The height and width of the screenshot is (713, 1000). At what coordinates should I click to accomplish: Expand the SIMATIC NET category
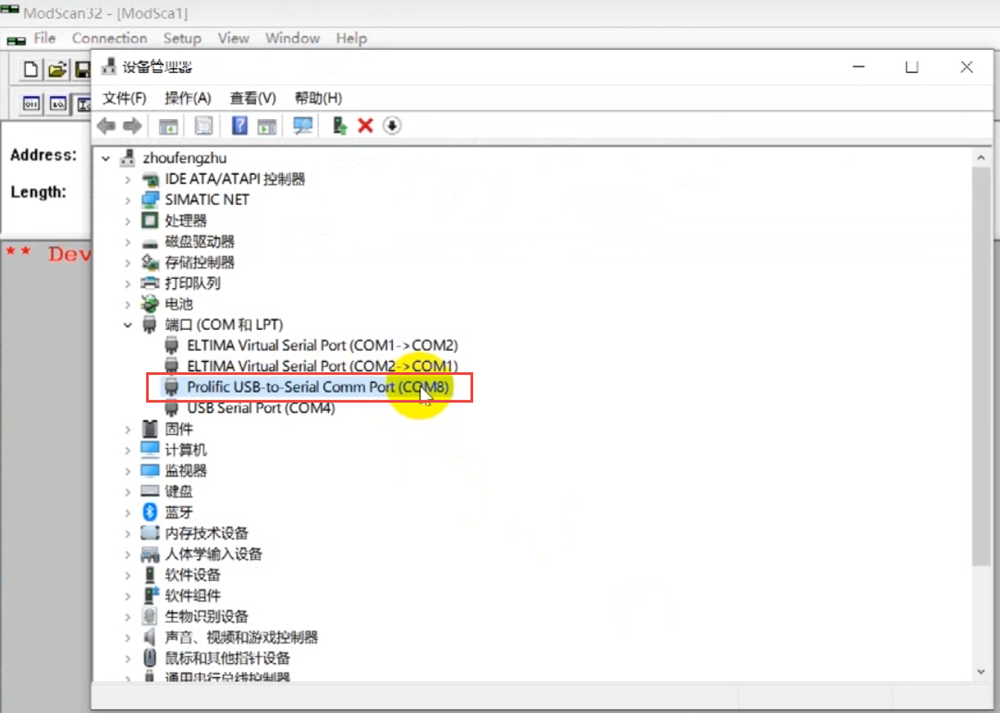tap(128, 200)
